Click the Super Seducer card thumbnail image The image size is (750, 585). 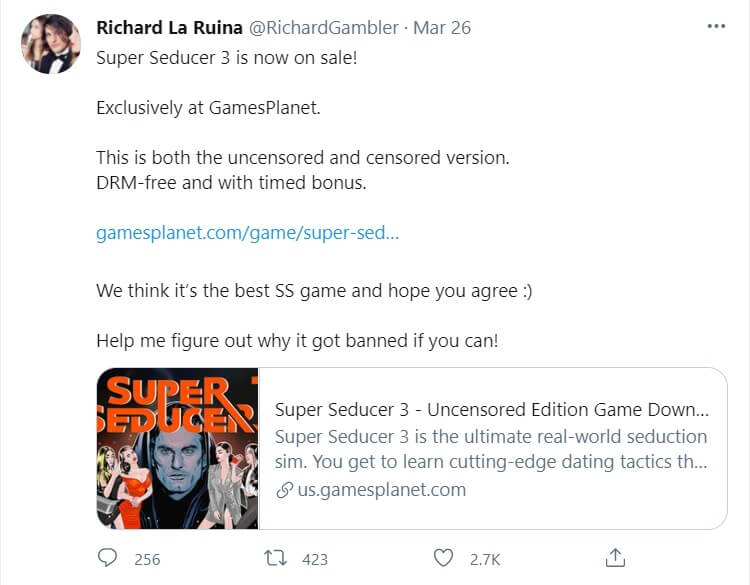pos(178,448)
